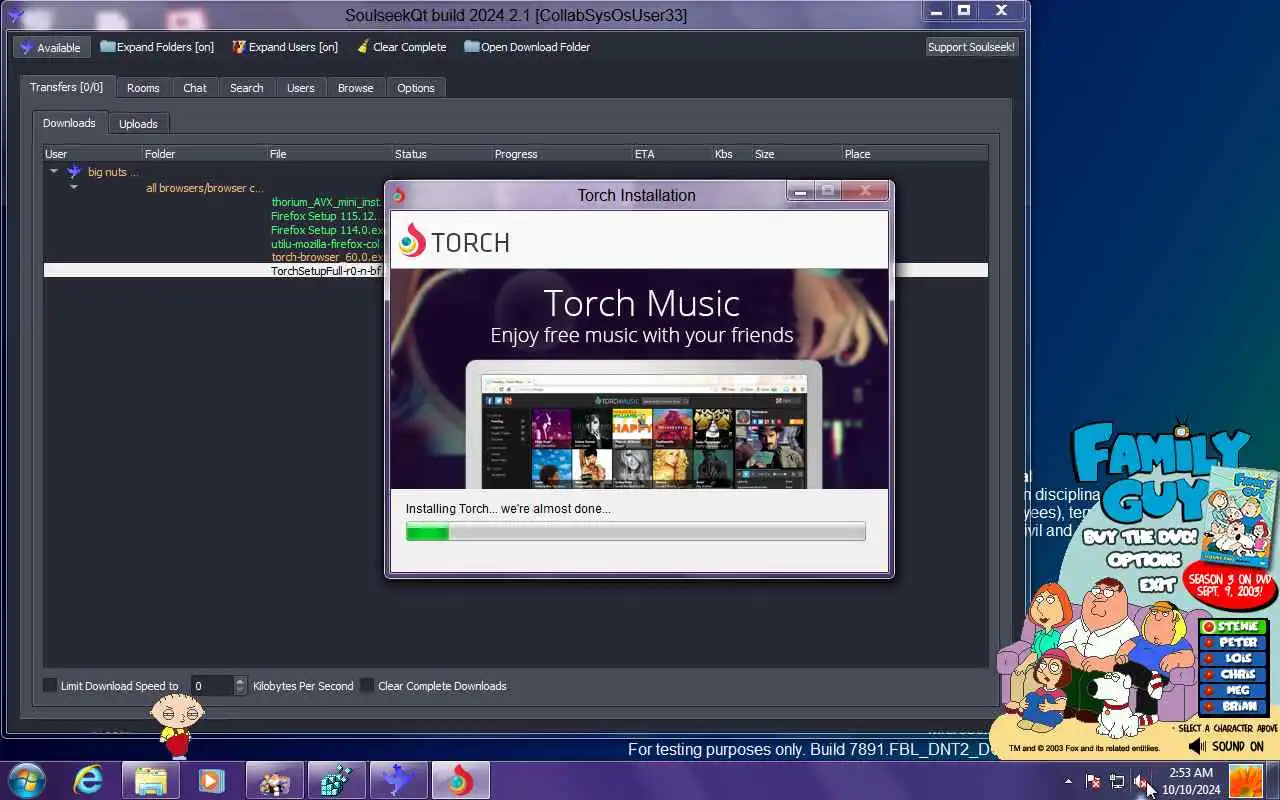The image size is (1280, 800).
Task: Switch to the Uploads sub-tab
Action: coord(138,124)
